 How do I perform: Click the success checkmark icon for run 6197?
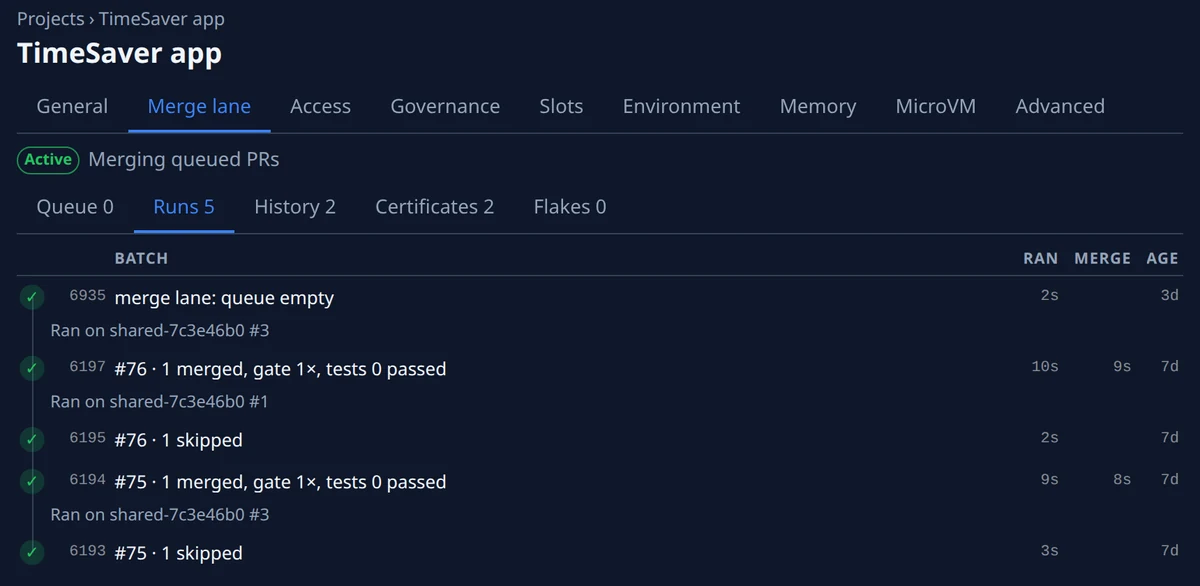tap(33, 368)
